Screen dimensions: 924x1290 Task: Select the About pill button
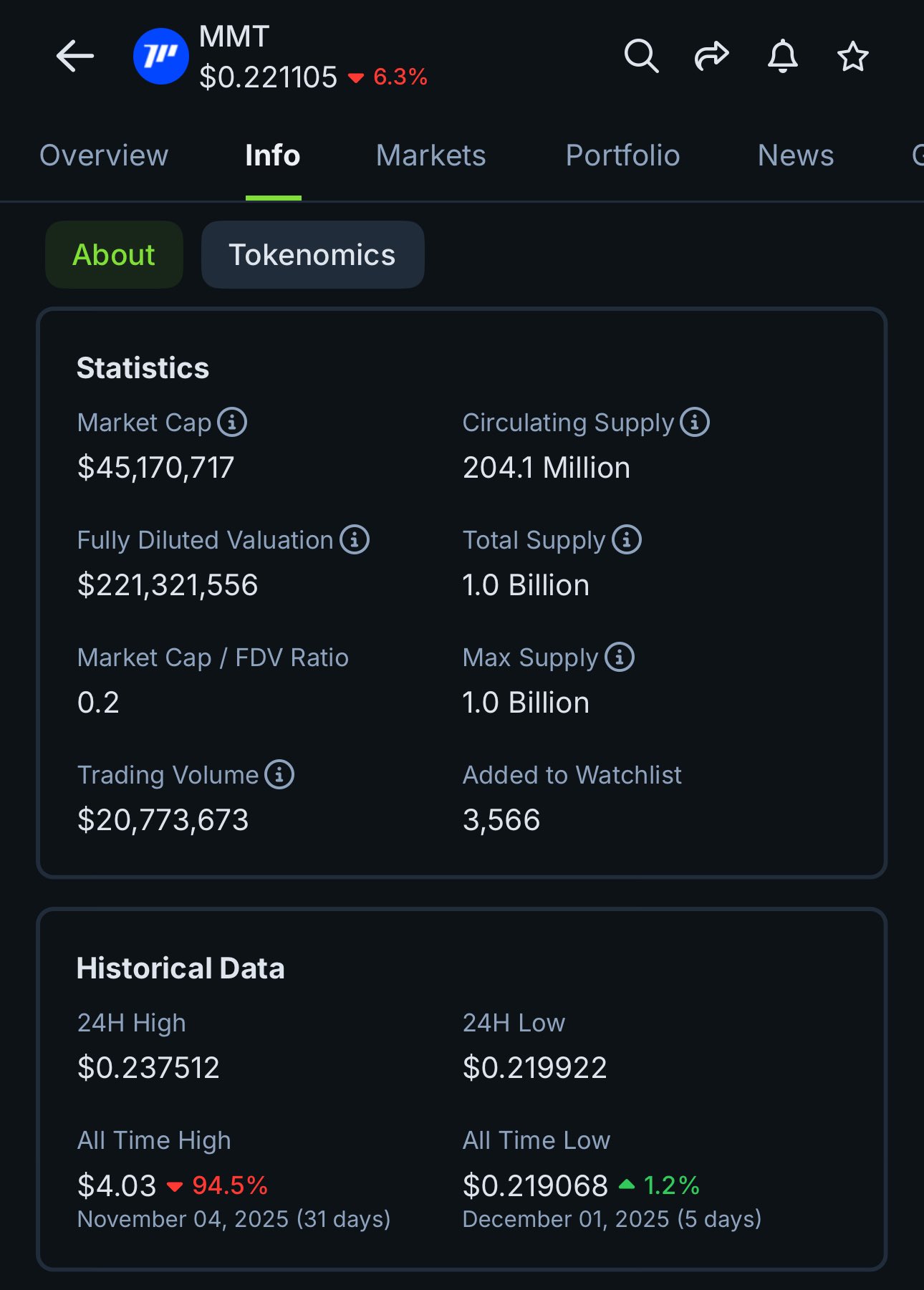coord(114,255)
